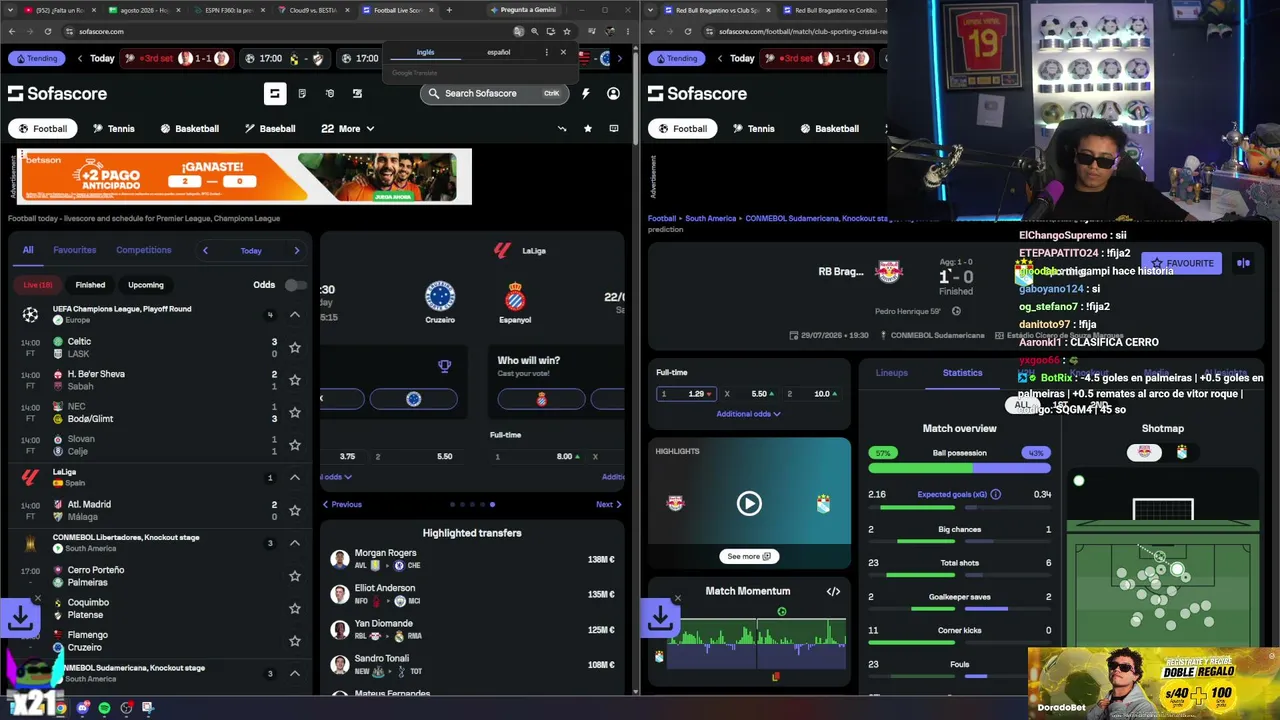Favourite the Atl. Madrid vs Málaga match
This screenshot has height=720, width=1280.
pos(295,510)
